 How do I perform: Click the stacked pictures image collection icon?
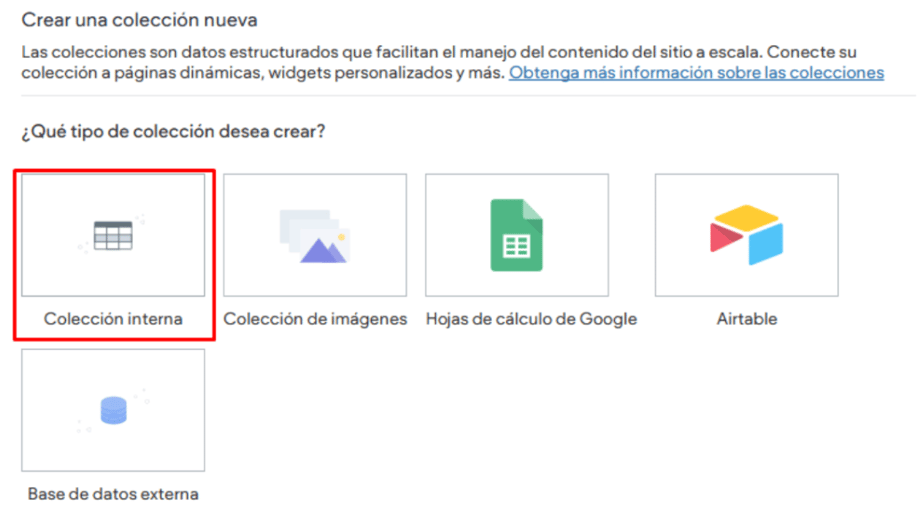(314, 236)
